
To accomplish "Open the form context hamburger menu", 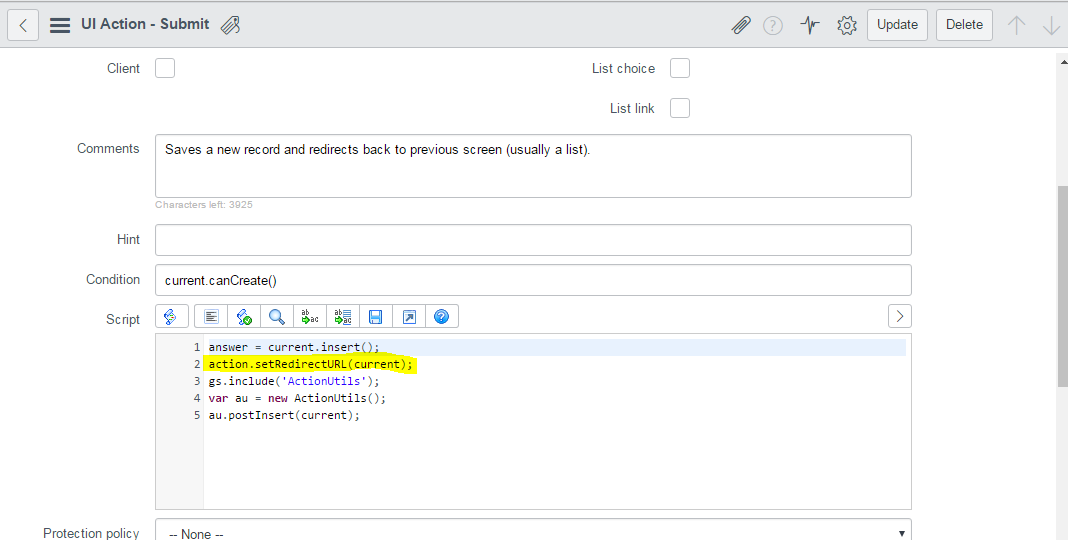I will tap(60, 25).
